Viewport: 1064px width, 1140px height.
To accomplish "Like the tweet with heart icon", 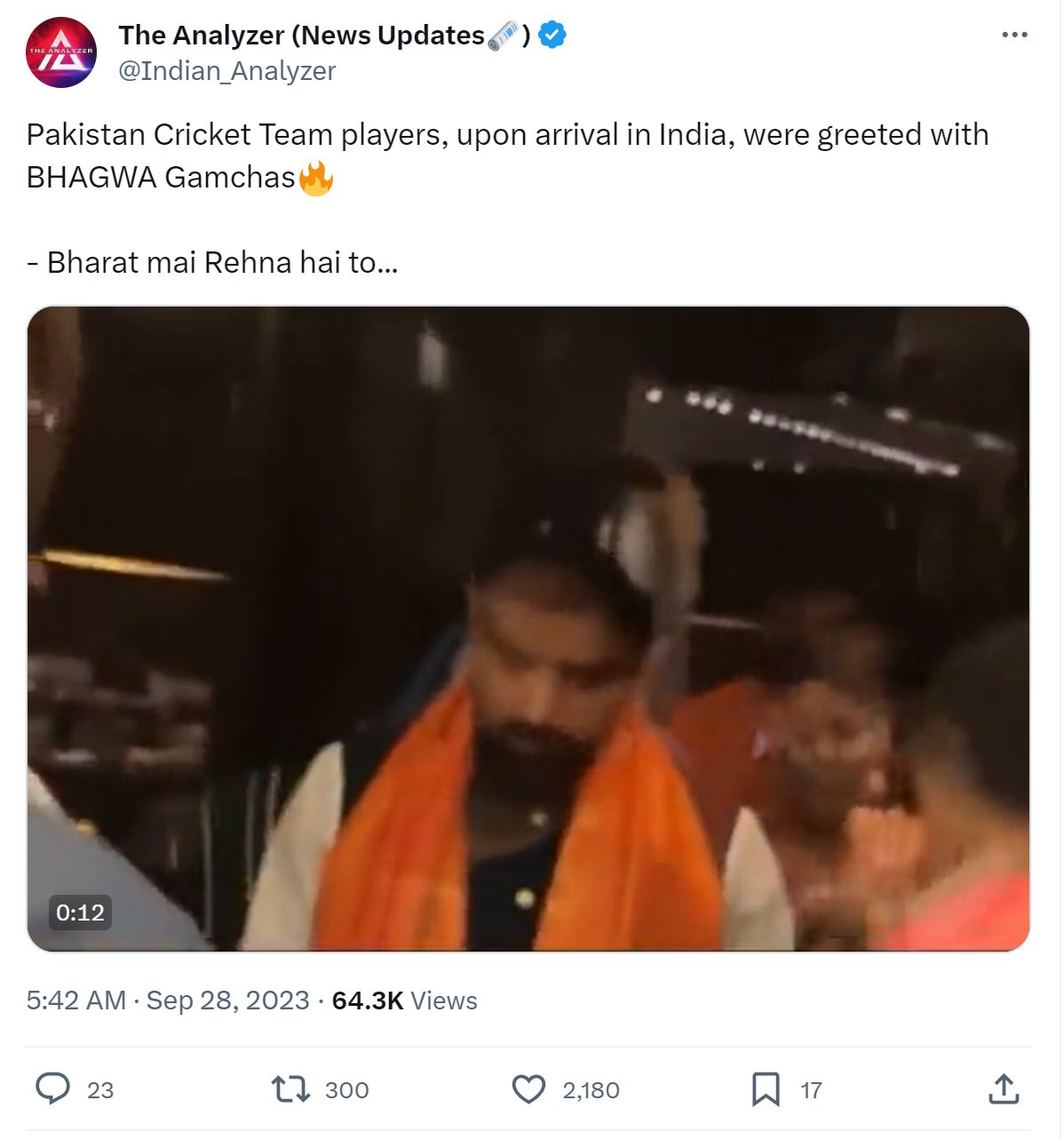I will (528, 1088).
